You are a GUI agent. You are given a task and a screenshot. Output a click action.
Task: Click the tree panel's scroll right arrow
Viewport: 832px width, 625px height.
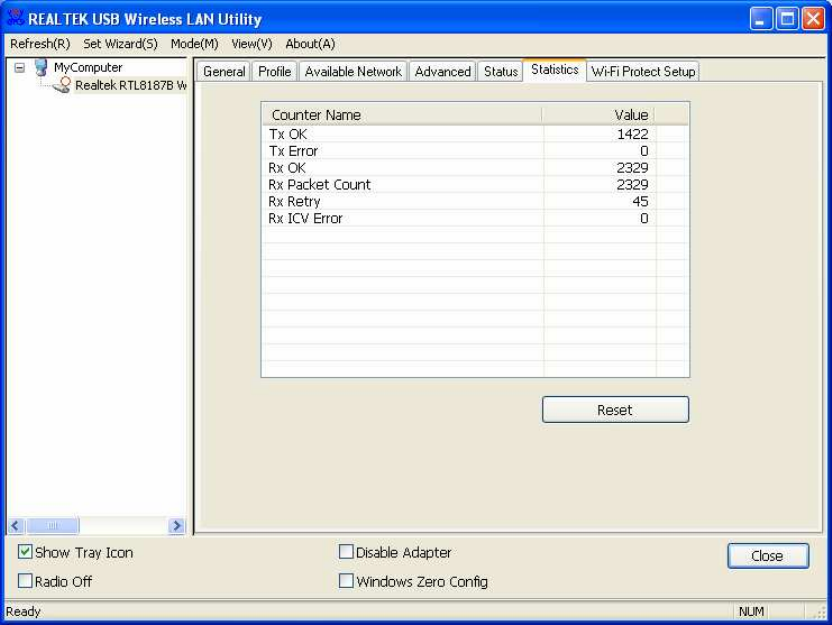(177, 526)
